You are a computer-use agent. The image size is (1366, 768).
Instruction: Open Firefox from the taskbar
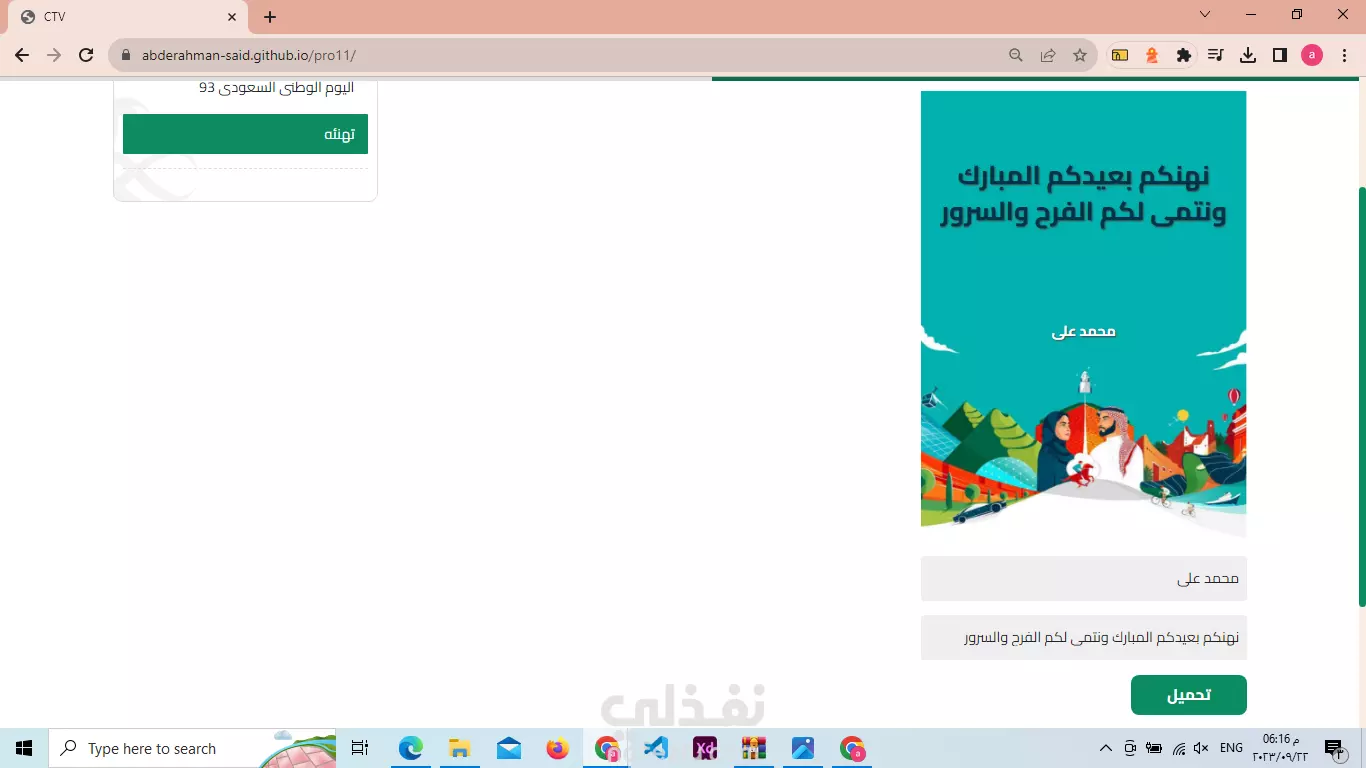click(x=557, y=748)
